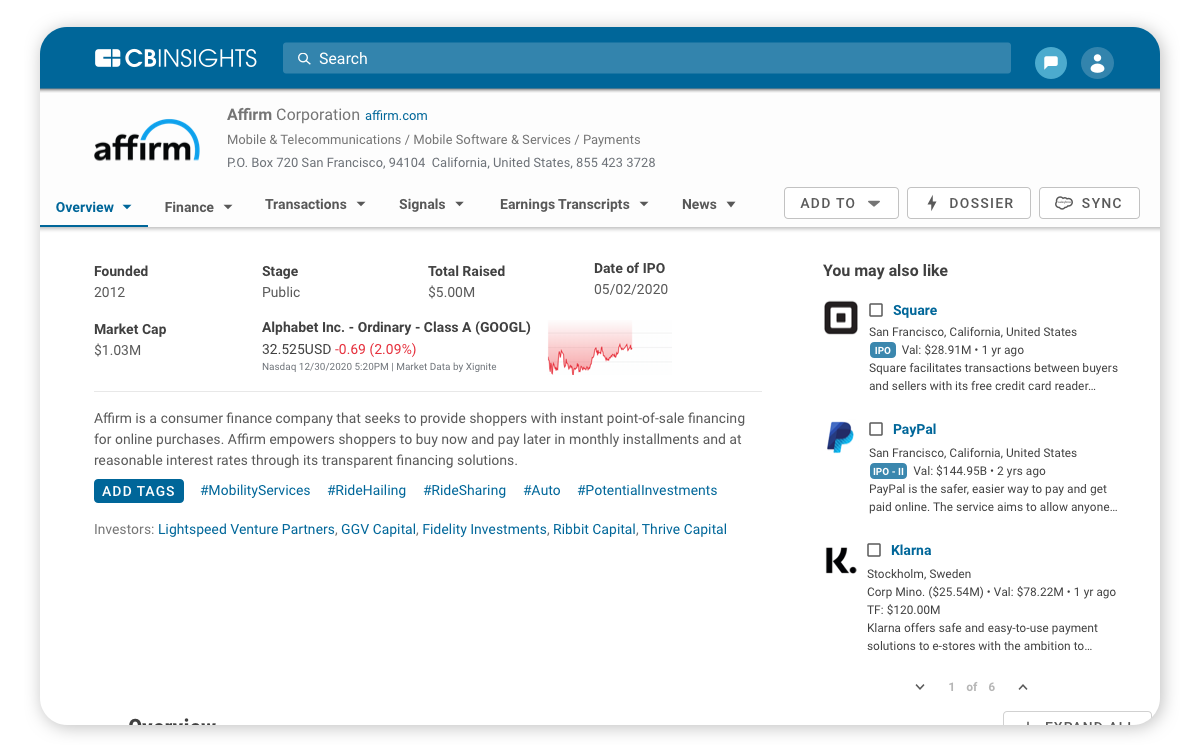Click the SYNC button

pos(1089,203)
